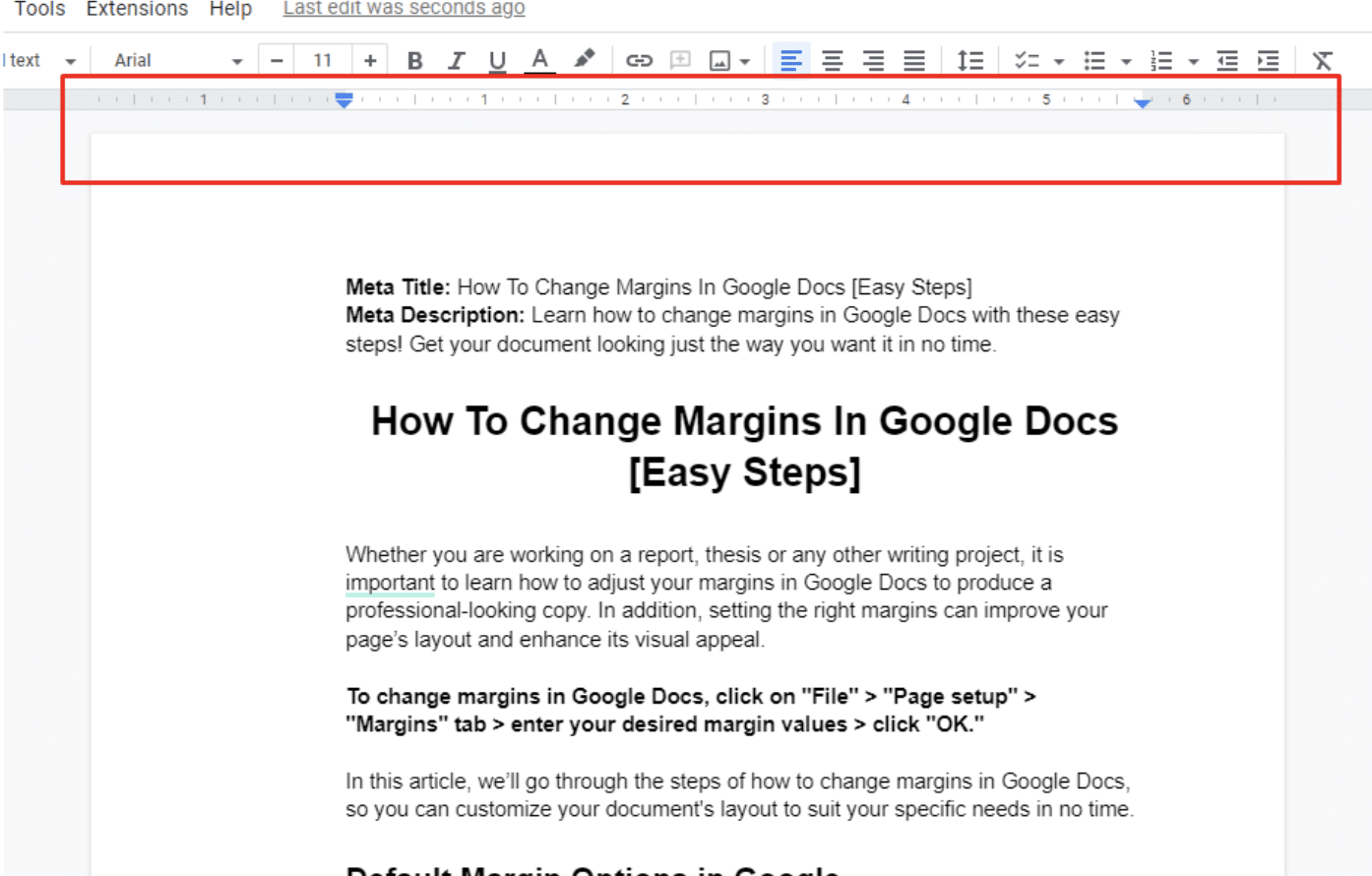Toggle underline formatting
Image resolution: width=1372 pixels, height=876 pixels.
click(x=497, y=61)
